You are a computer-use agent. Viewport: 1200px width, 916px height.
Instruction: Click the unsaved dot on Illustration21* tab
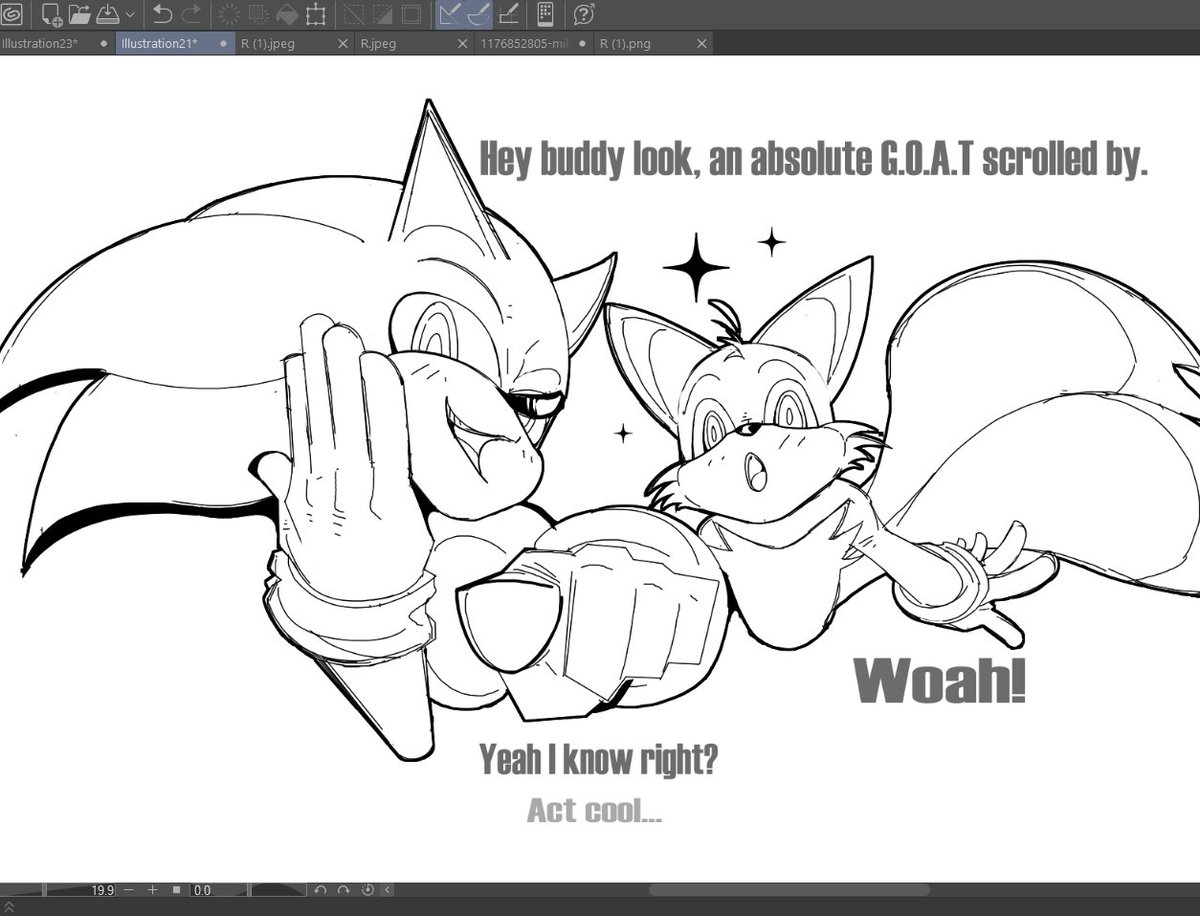point(223,44)
